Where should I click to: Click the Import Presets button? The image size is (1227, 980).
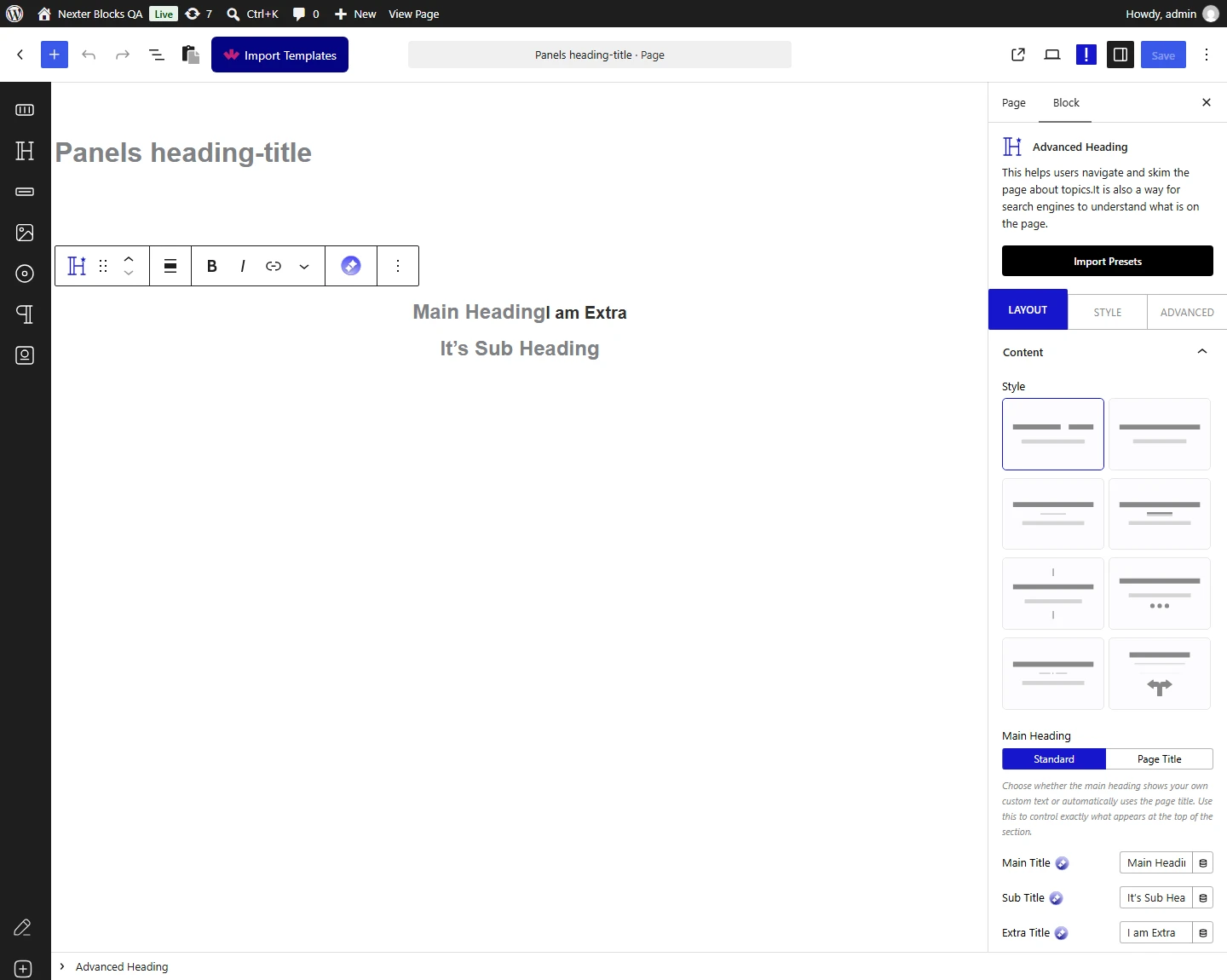click(x=1108, y=261)
